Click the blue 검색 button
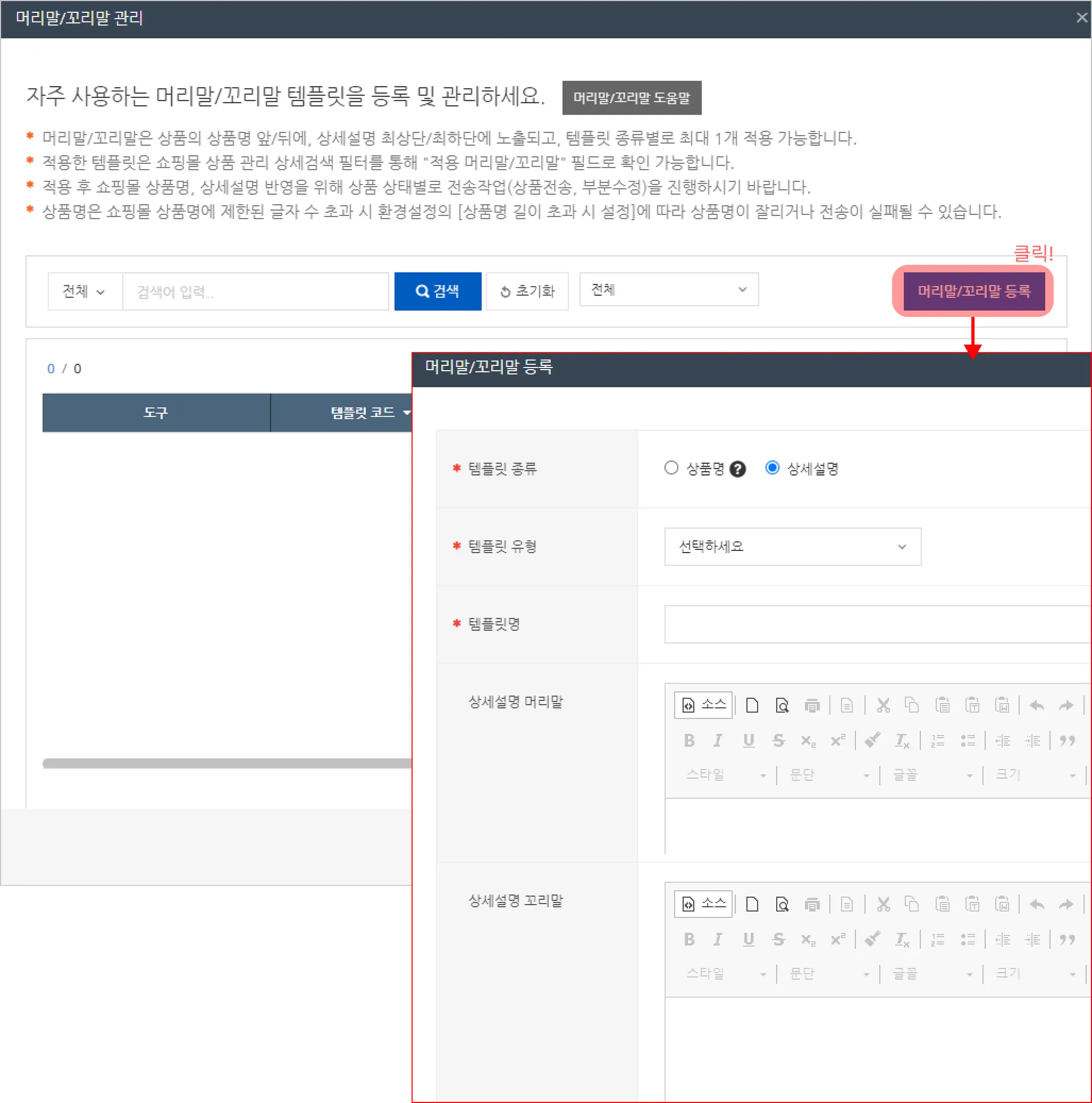Image resolution: width=1092 pixels, height=1103 pixels. (x=437, y=291)
